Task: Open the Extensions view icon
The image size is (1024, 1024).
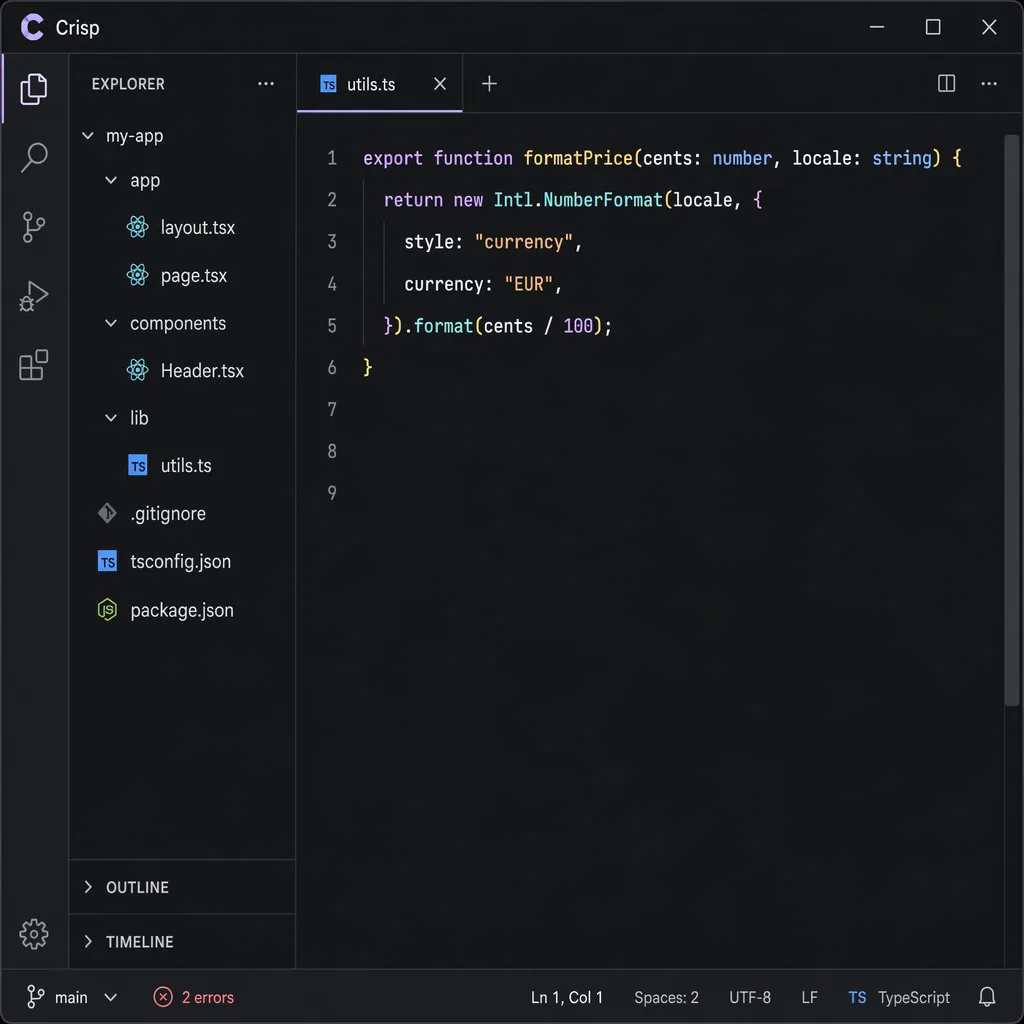Action: point(34,364)
